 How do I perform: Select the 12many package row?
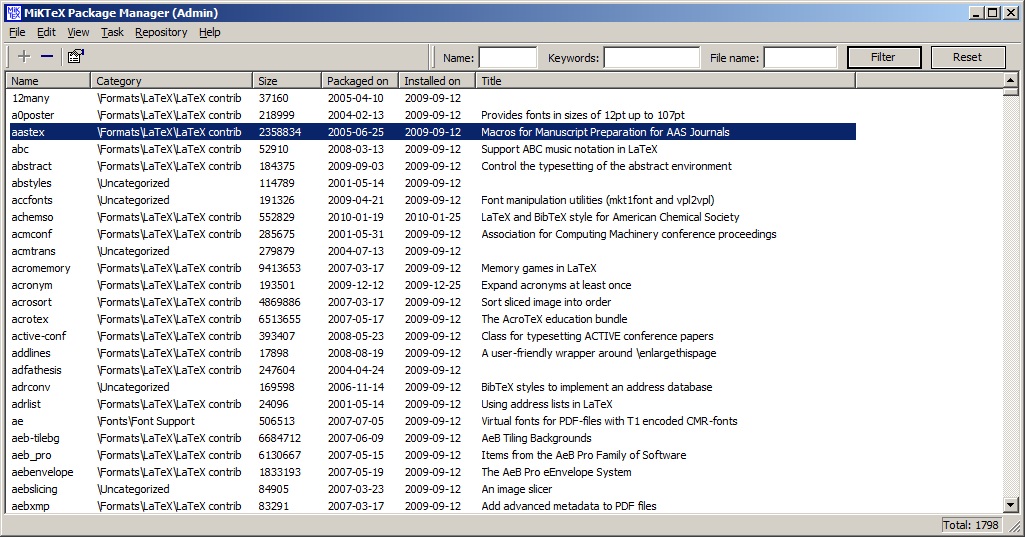tap(433, 98)
